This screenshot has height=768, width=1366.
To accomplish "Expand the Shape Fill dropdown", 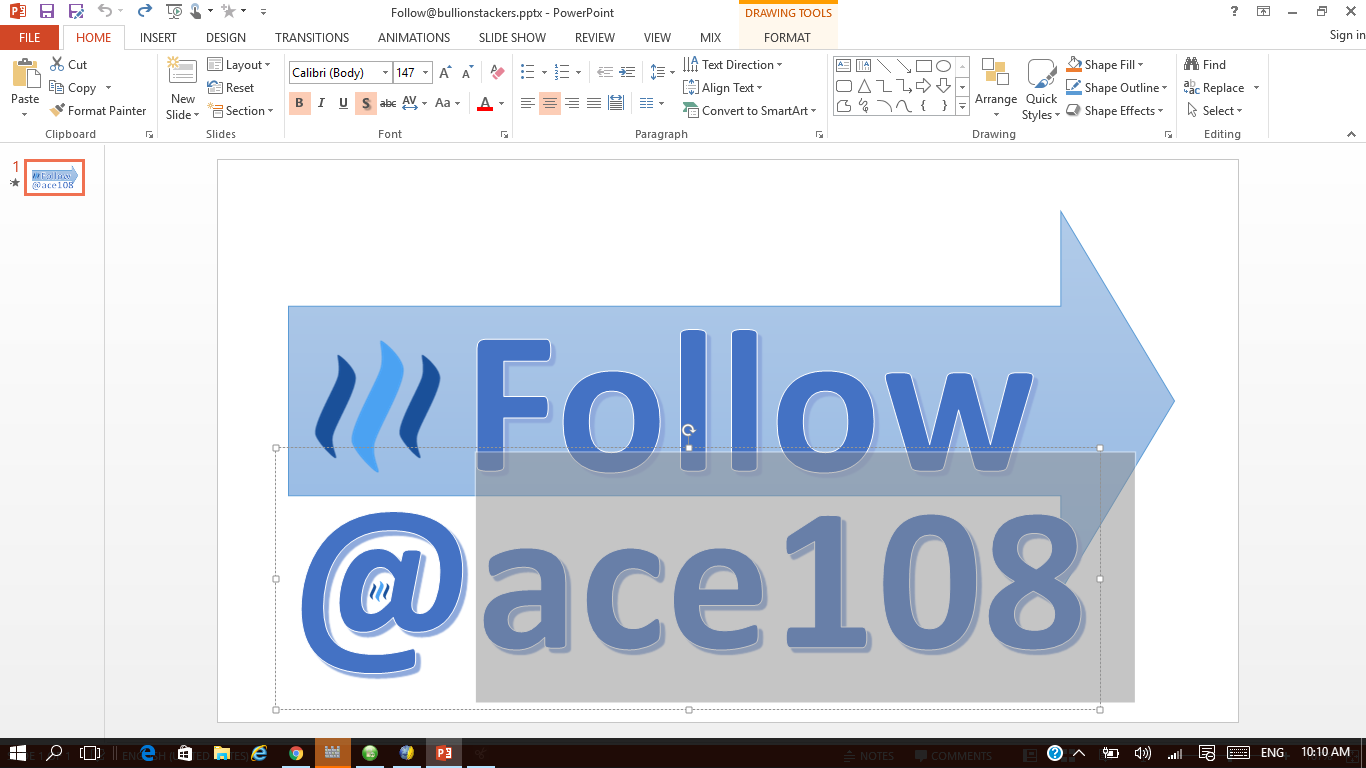I will click(x=1105, y=65).
